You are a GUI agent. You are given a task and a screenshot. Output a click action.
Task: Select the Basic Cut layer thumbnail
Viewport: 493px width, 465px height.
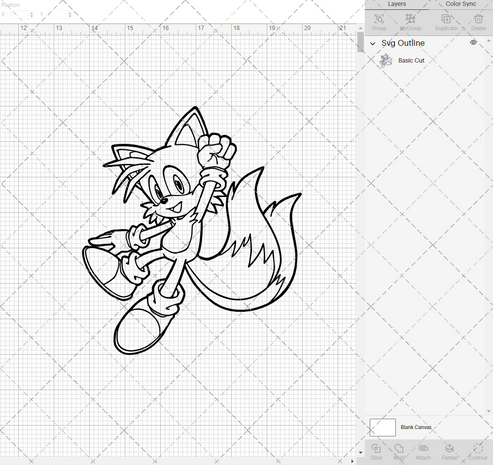[x=386, y=61]
